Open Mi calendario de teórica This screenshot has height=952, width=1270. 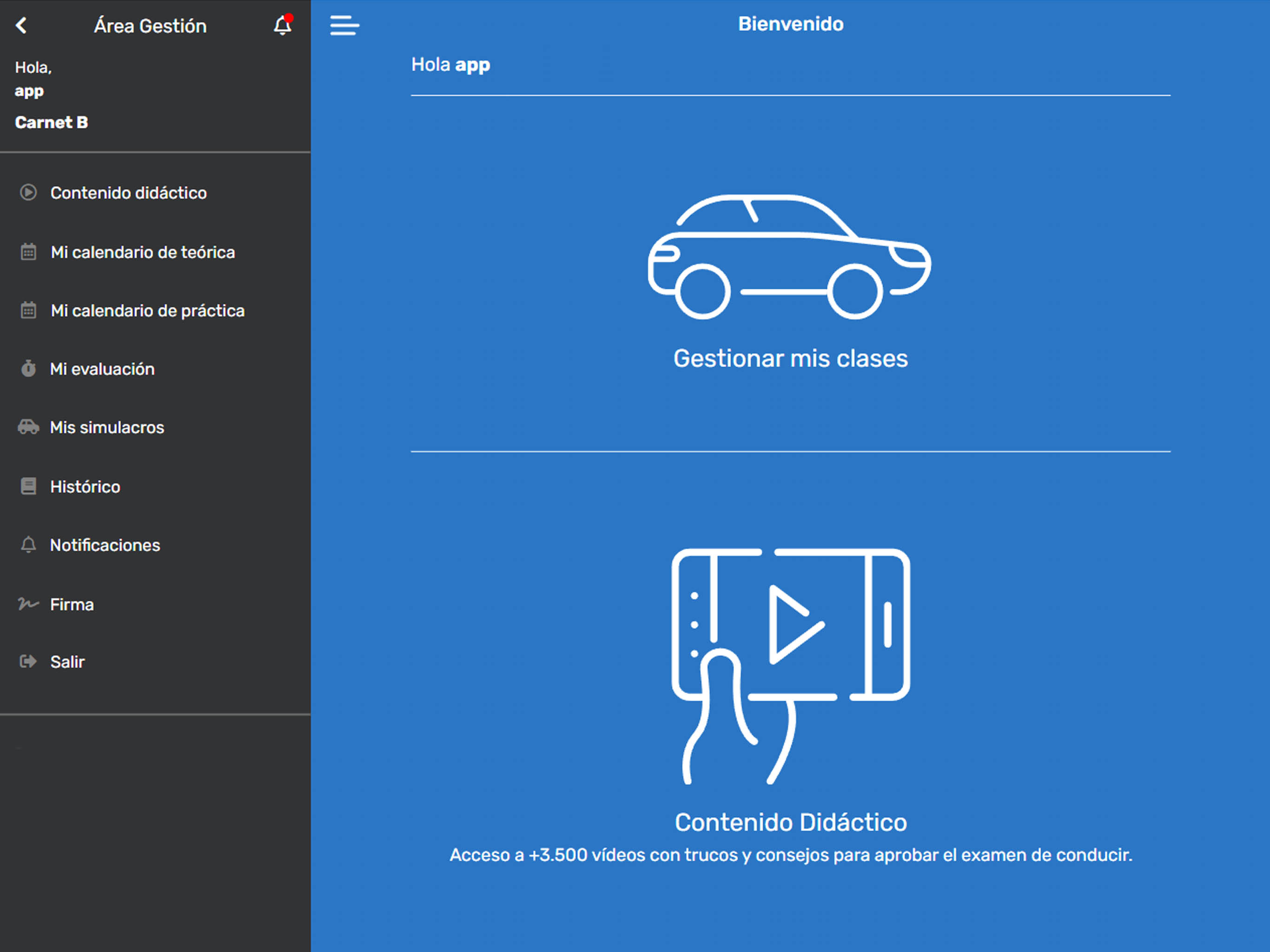pos(143,252)
